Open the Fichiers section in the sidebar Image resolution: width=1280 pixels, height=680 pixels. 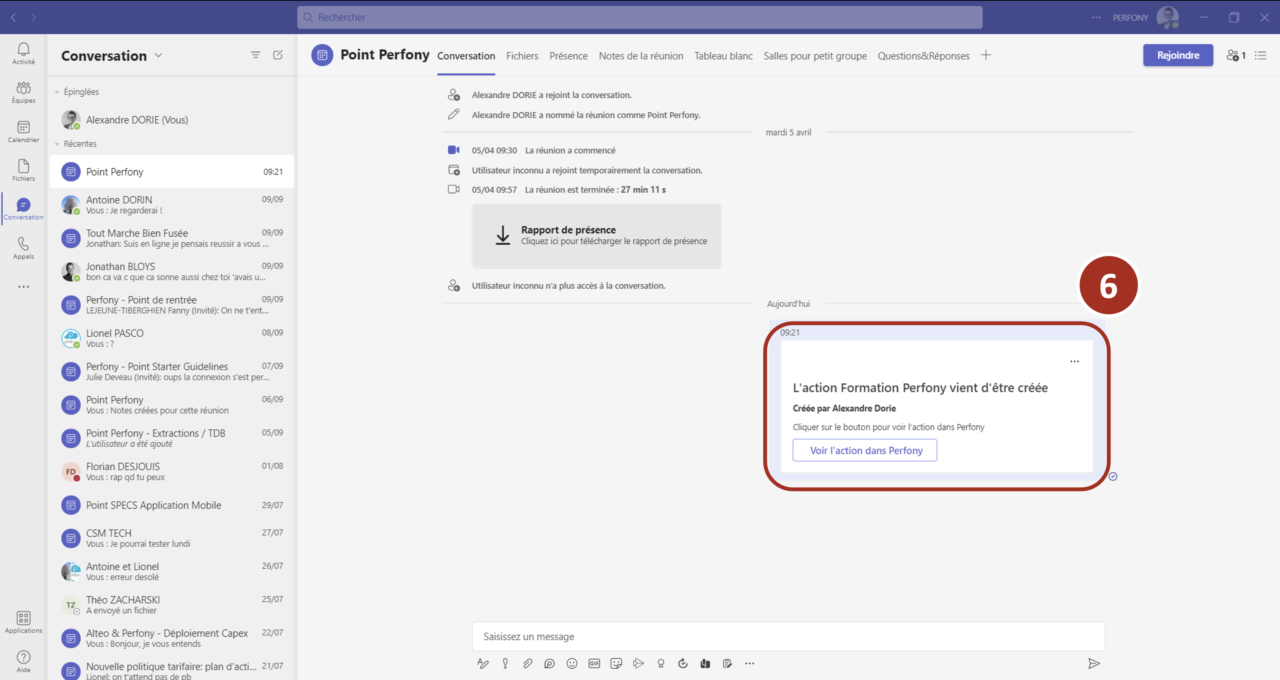(x=22, y=170)
